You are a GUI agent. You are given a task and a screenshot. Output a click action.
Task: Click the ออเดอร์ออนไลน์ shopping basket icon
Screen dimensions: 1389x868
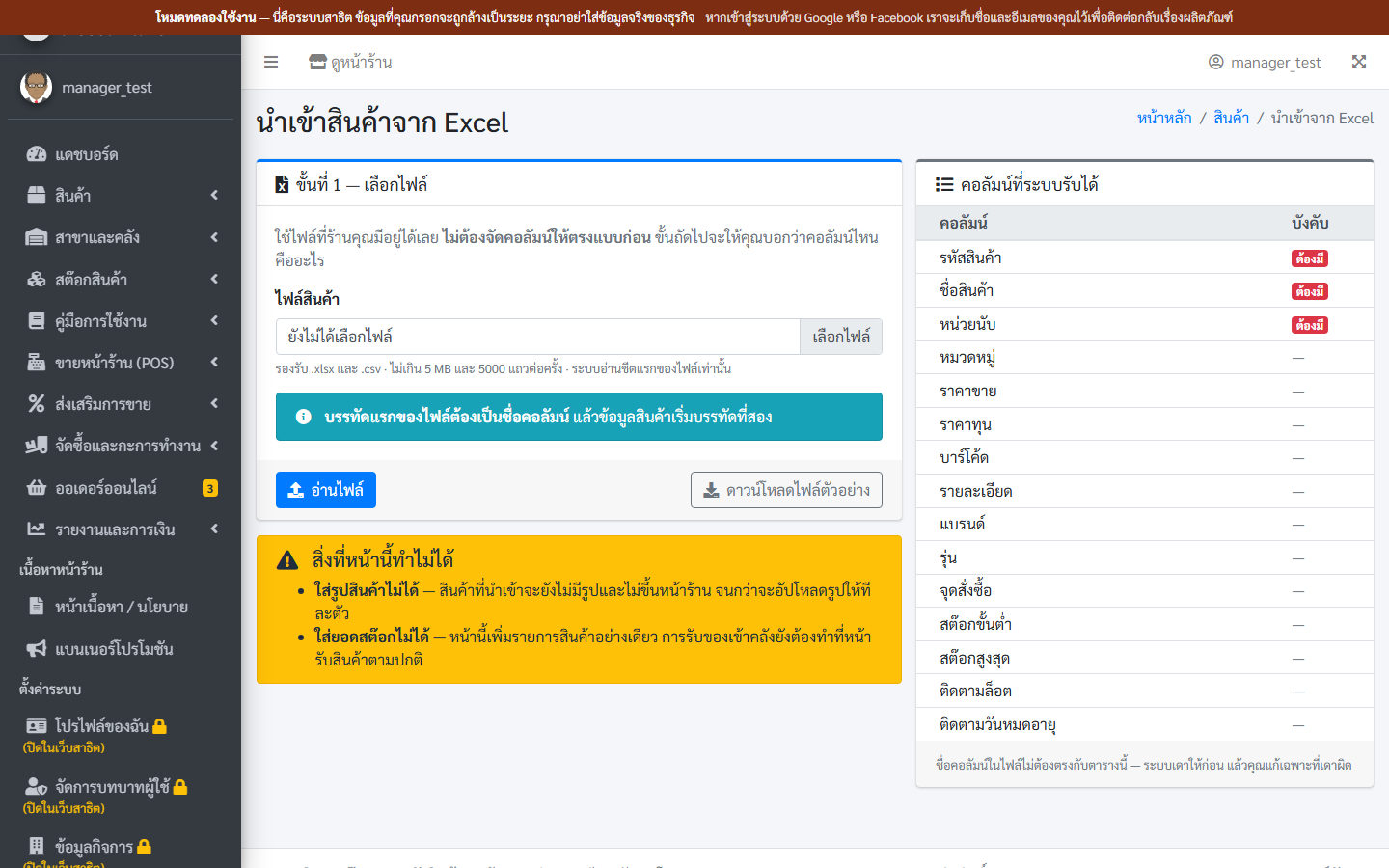(x=37, y=488)
